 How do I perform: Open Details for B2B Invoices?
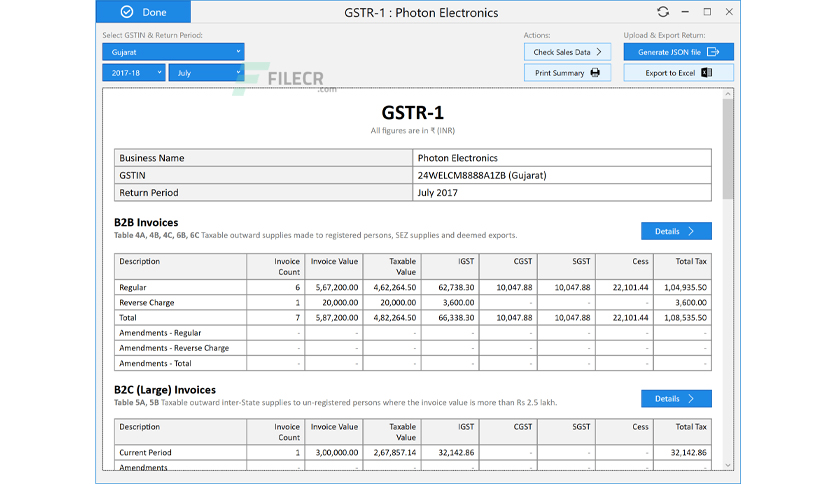coord(676,231)
